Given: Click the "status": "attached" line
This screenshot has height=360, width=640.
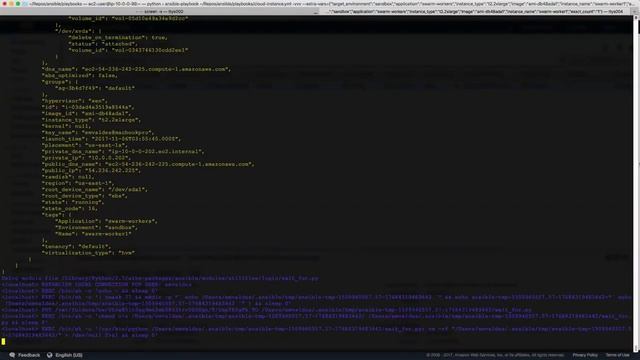Looking at the screenshot, I should click(103, 44).
